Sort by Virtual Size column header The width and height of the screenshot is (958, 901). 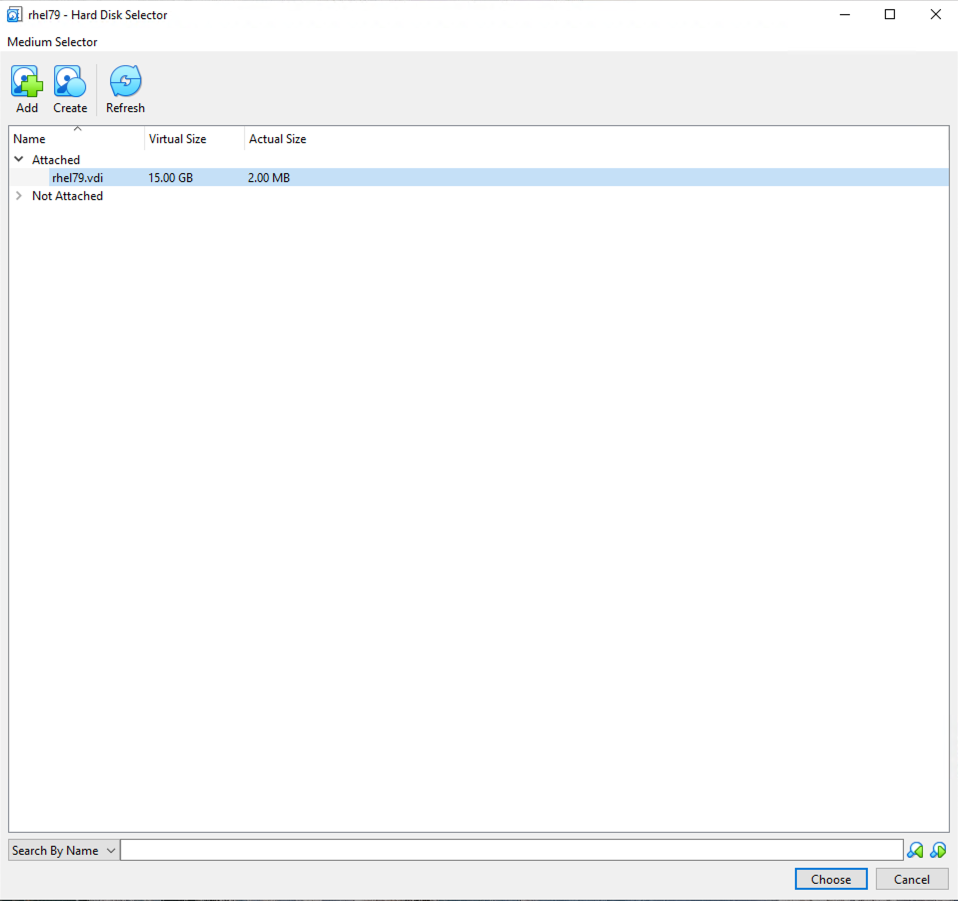(x=194, y=139)
